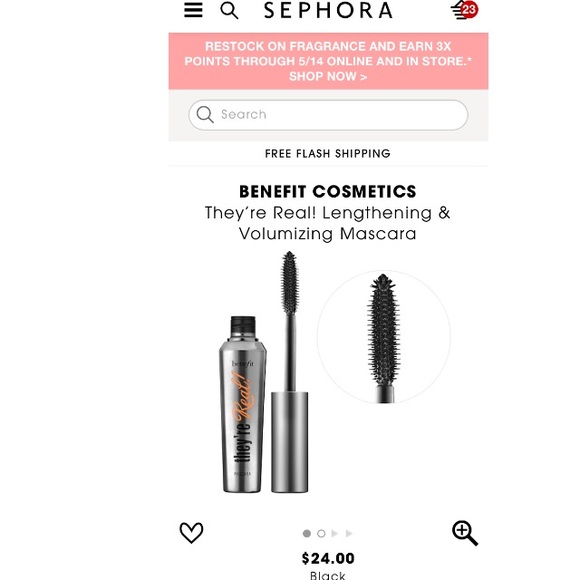The height and width of the screenshot is (580, 580).
Task: Play the first product video indicator
Action: tap(335, 533)
